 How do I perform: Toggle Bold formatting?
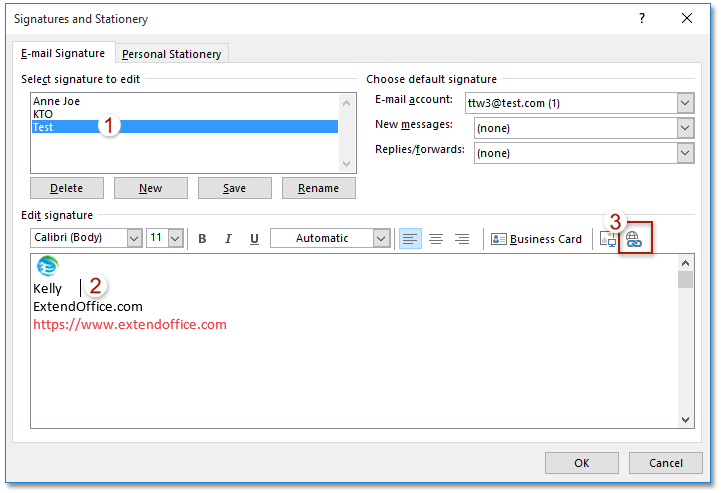click(202, 238)
